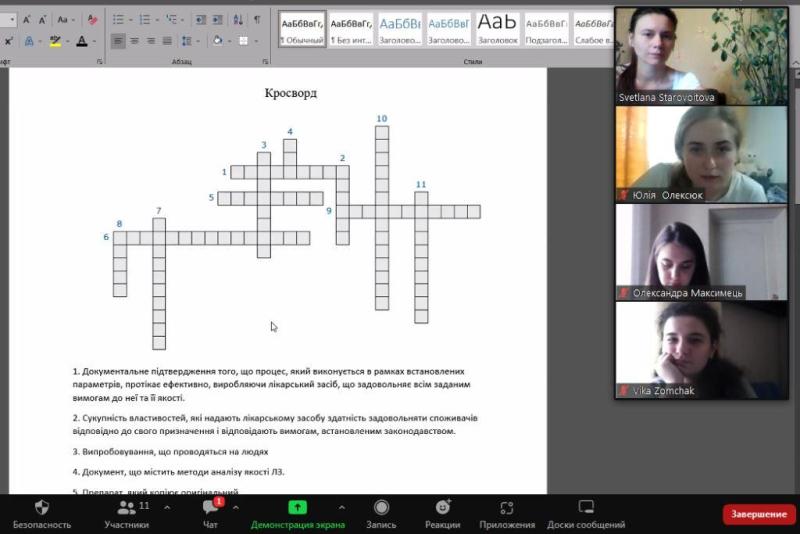
Task: Open font group dialog launcher
Action: [x=99, y=62]
